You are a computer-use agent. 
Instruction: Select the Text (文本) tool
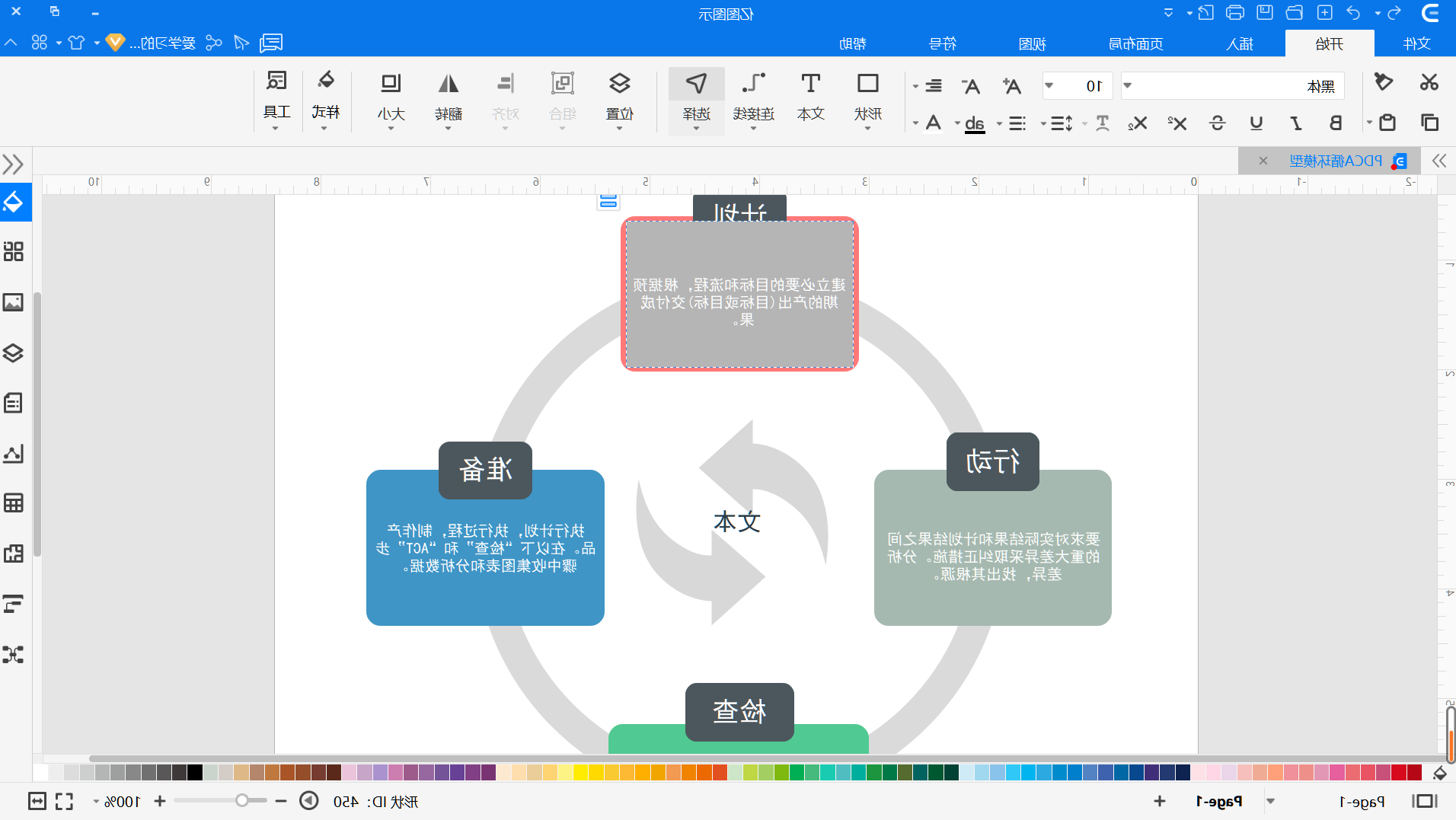click(811, 96)
